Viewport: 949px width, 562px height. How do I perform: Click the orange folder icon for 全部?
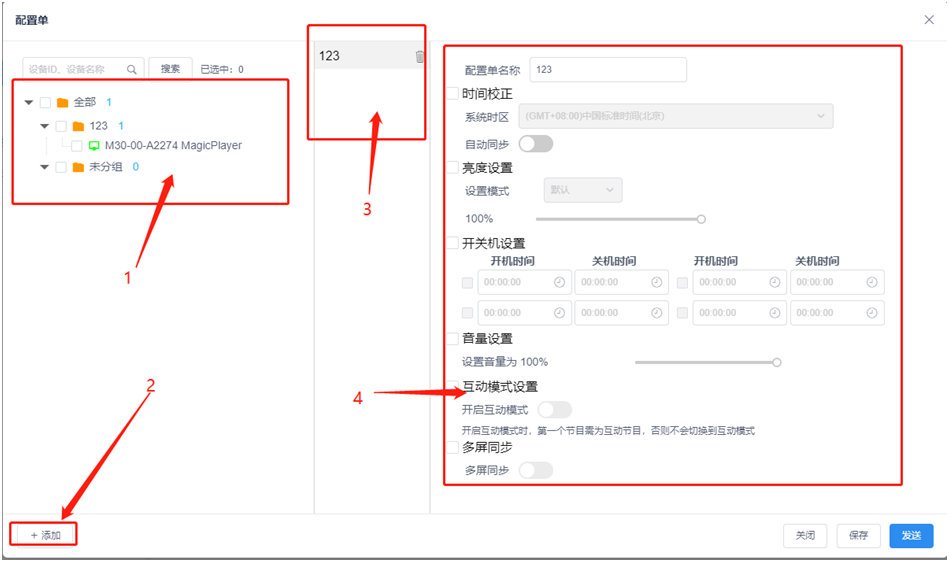(62, 103)
